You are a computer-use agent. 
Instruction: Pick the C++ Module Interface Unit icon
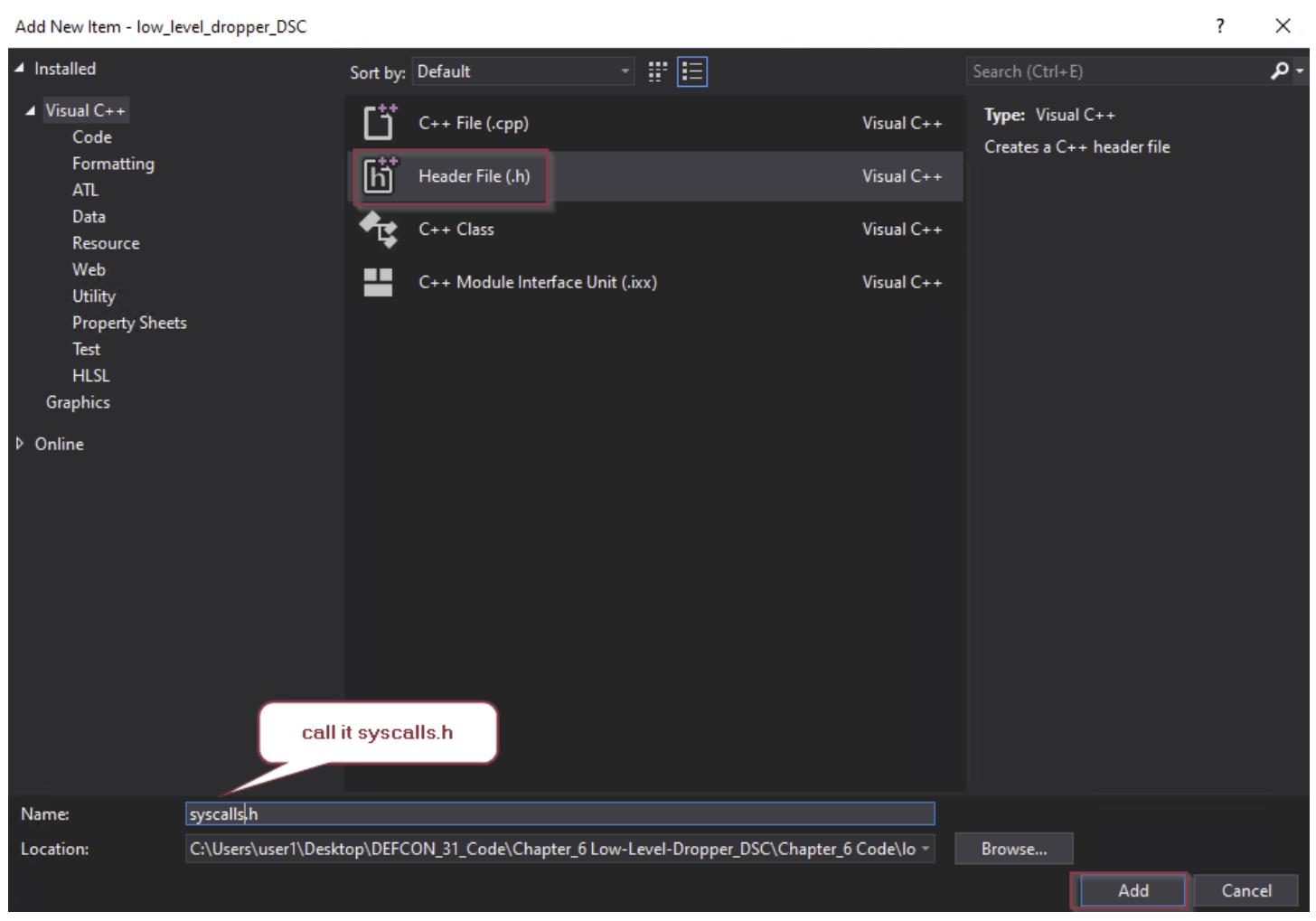click(378, 283)
